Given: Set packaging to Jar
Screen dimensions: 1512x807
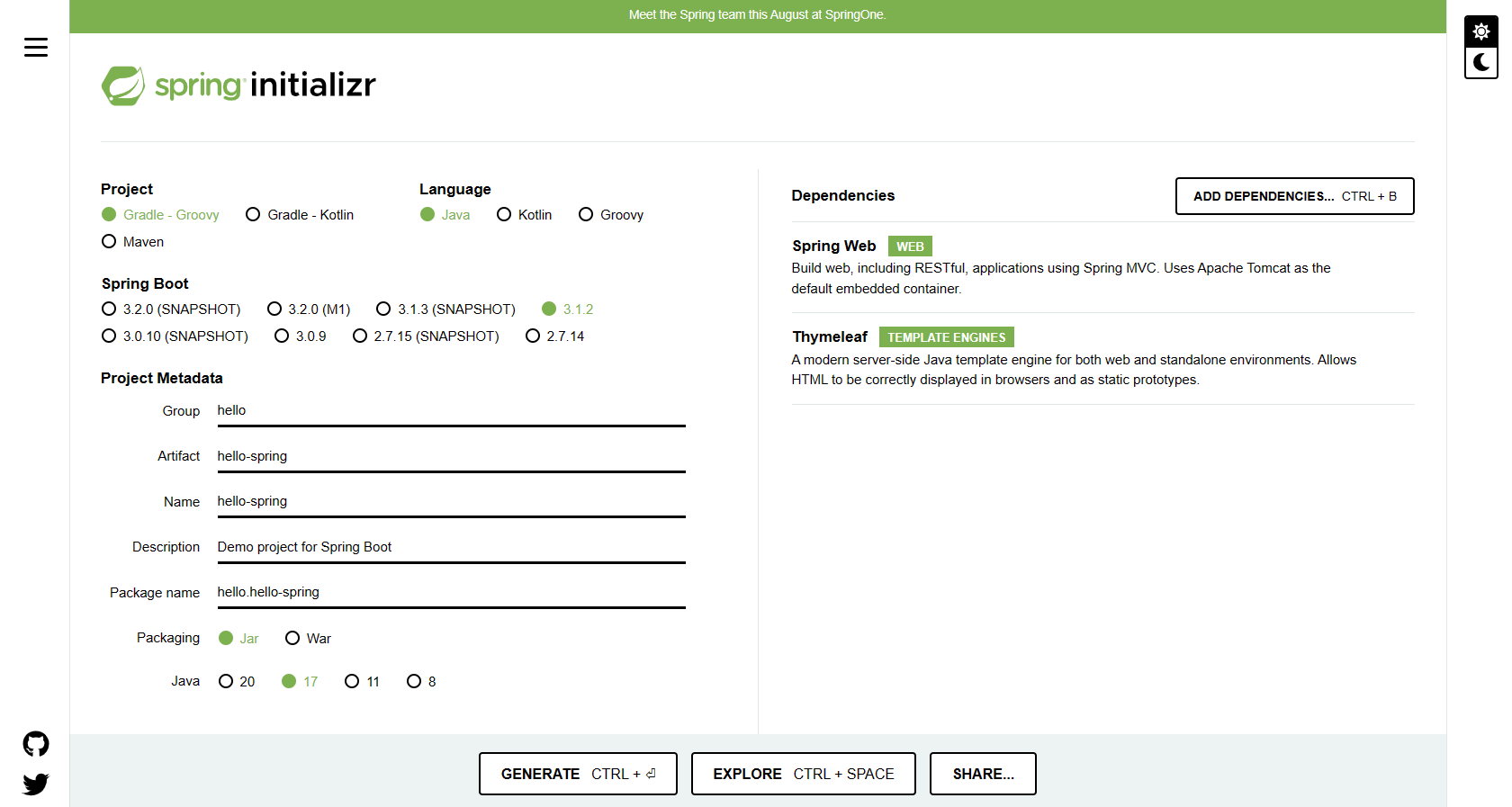Looking at the screenshot, I should pos(238,638).
